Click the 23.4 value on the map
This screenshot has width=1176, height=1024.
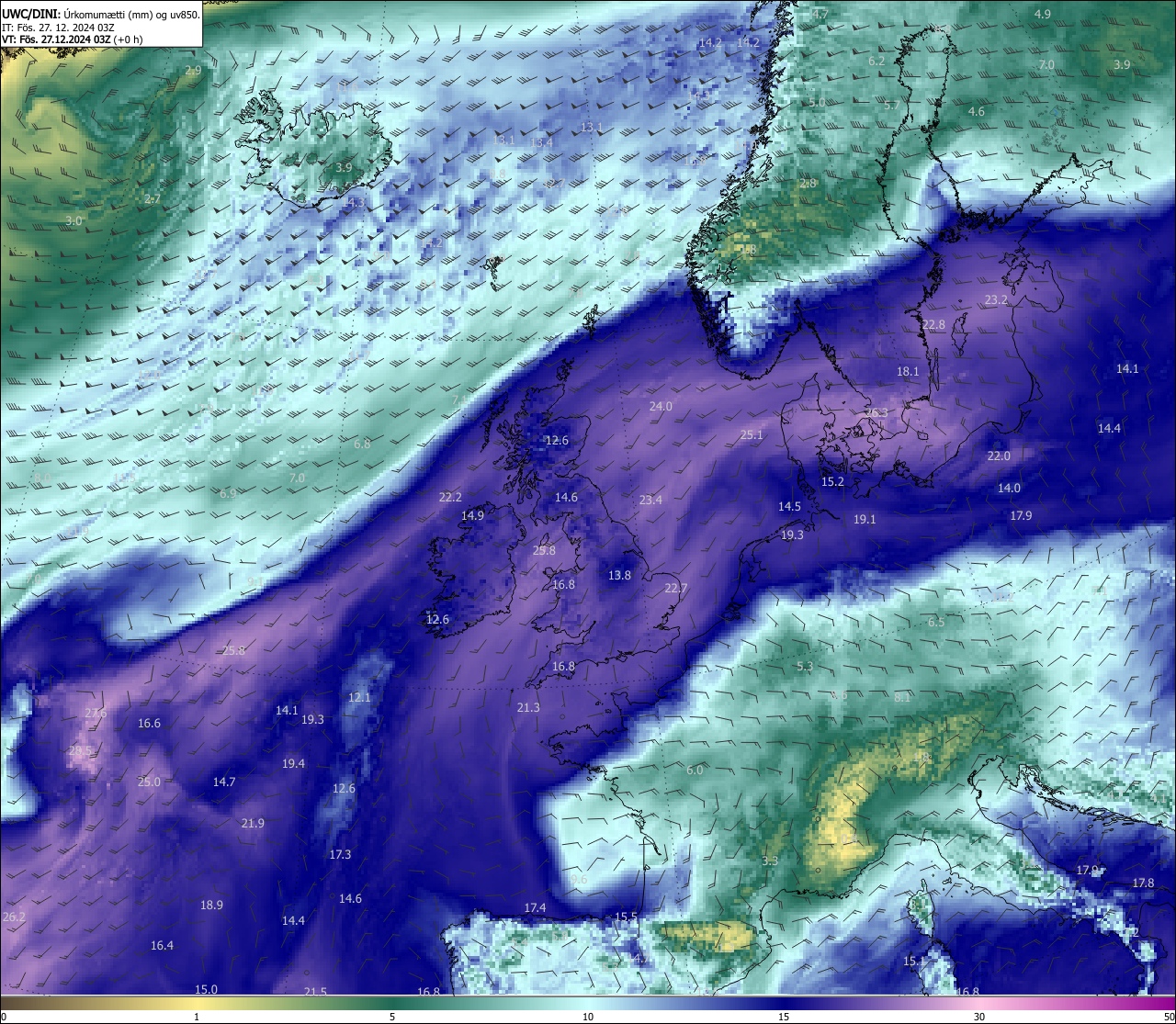650,501
